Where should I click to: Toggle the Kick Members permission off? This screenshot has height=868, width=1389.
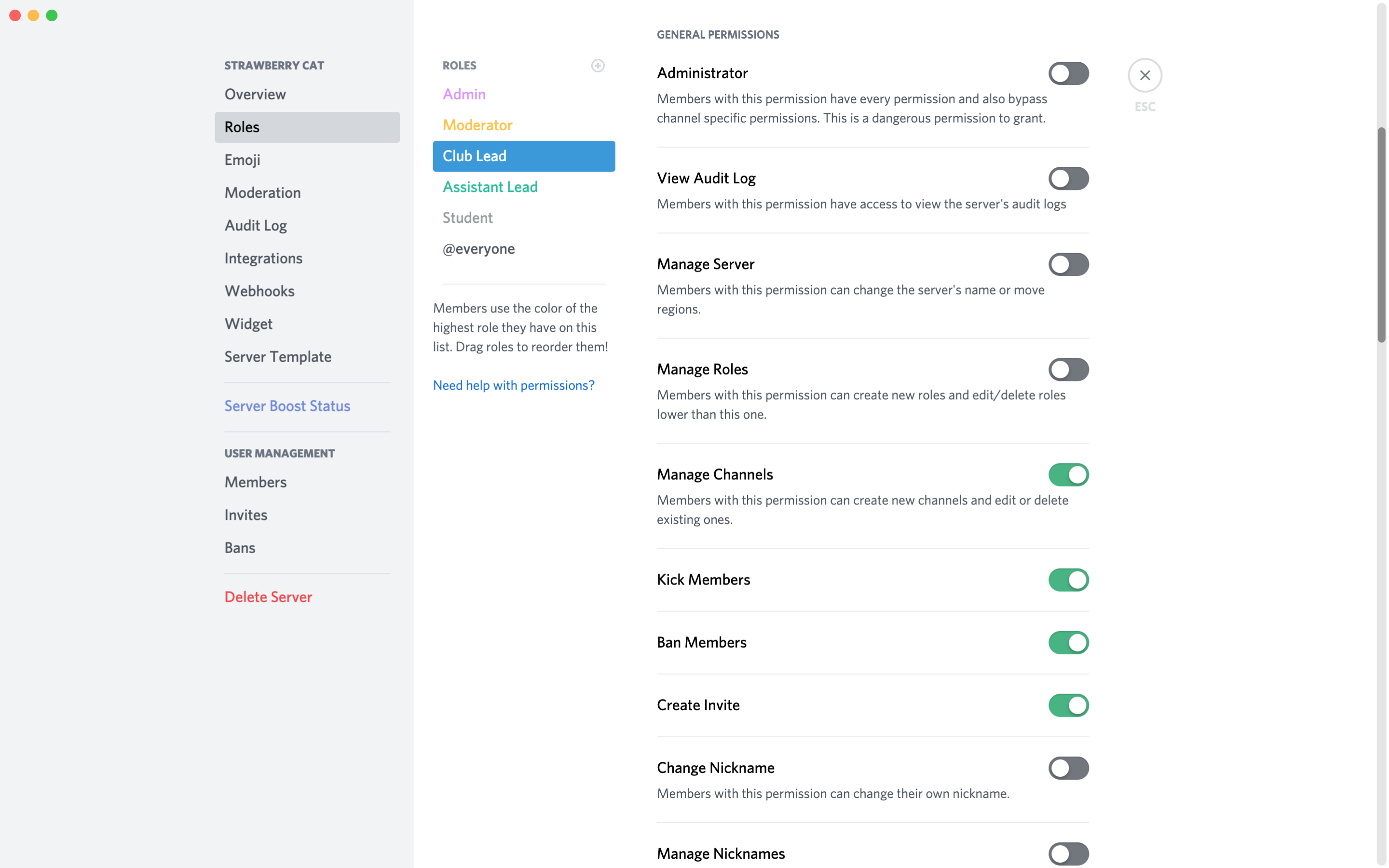tap(1068, 579)
